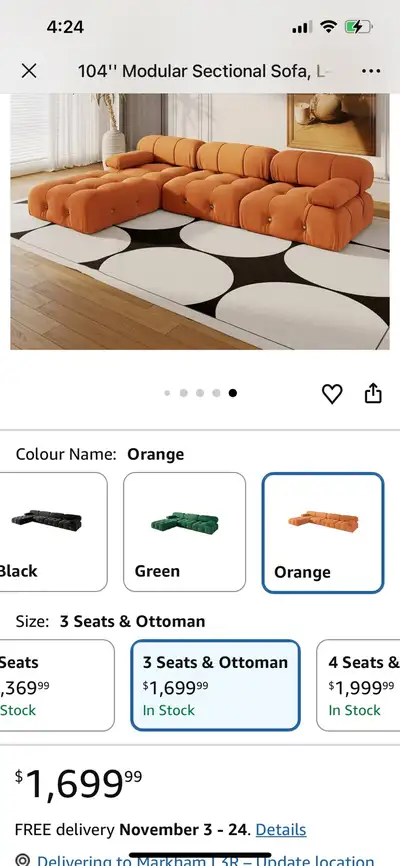Tap the battery charging status icon
This screenshot has height=866, width=400.
click(359, 27)
